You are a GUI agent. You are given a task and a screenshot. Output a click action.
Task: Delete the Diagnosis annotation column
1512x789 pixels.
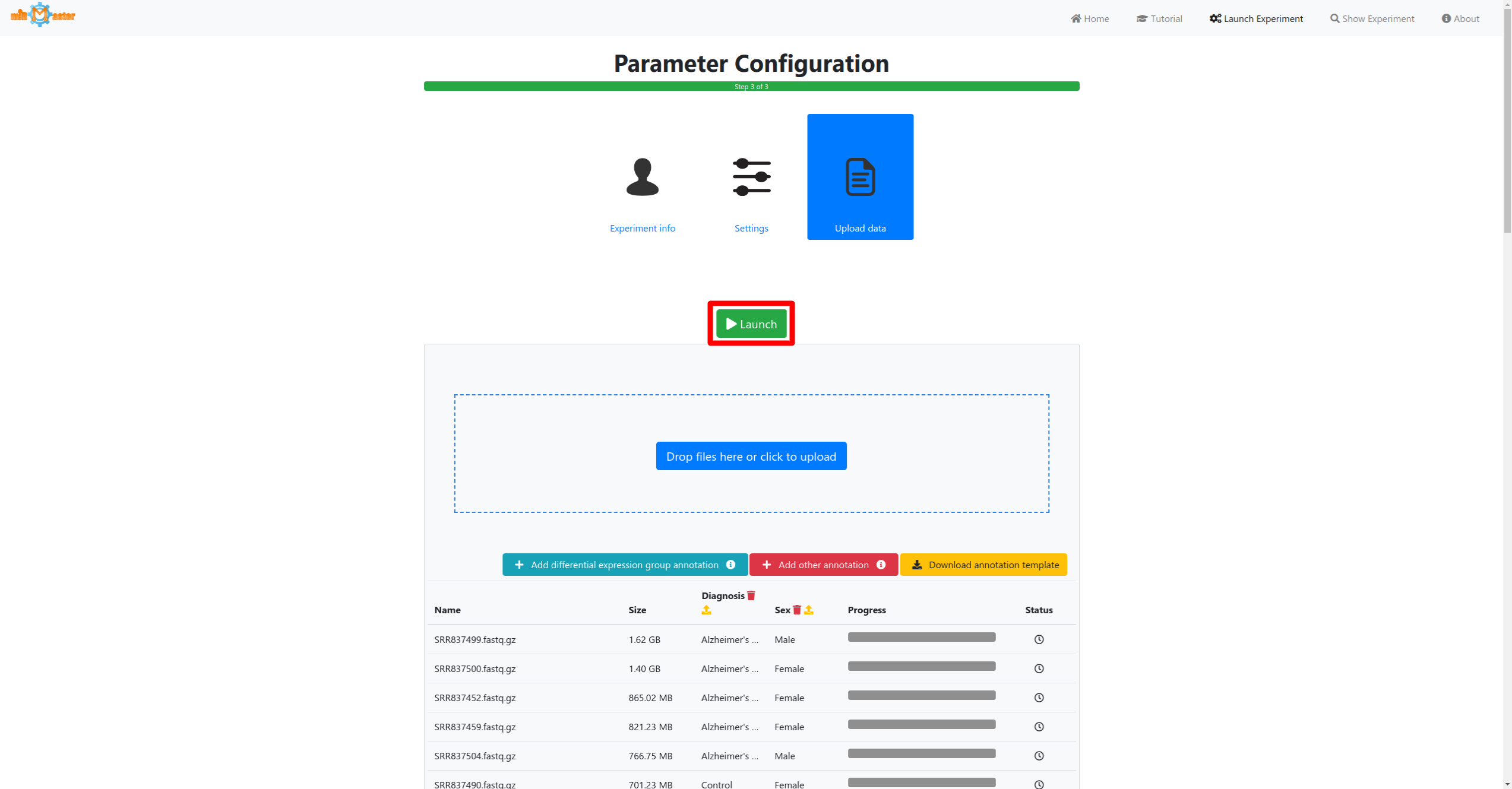(751, 595)
